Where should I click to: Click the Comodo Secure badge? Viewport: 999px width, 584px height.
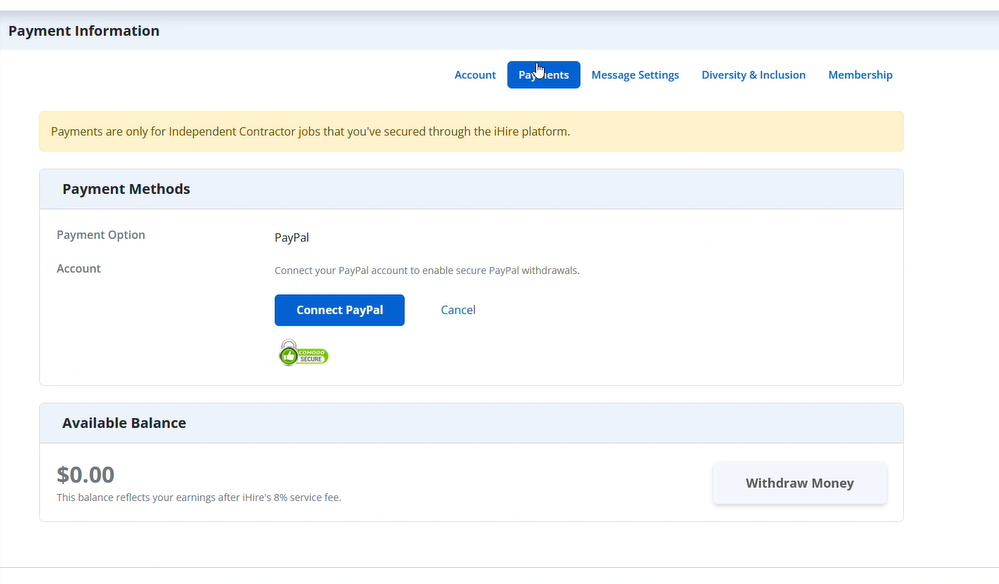pos(304,353)
